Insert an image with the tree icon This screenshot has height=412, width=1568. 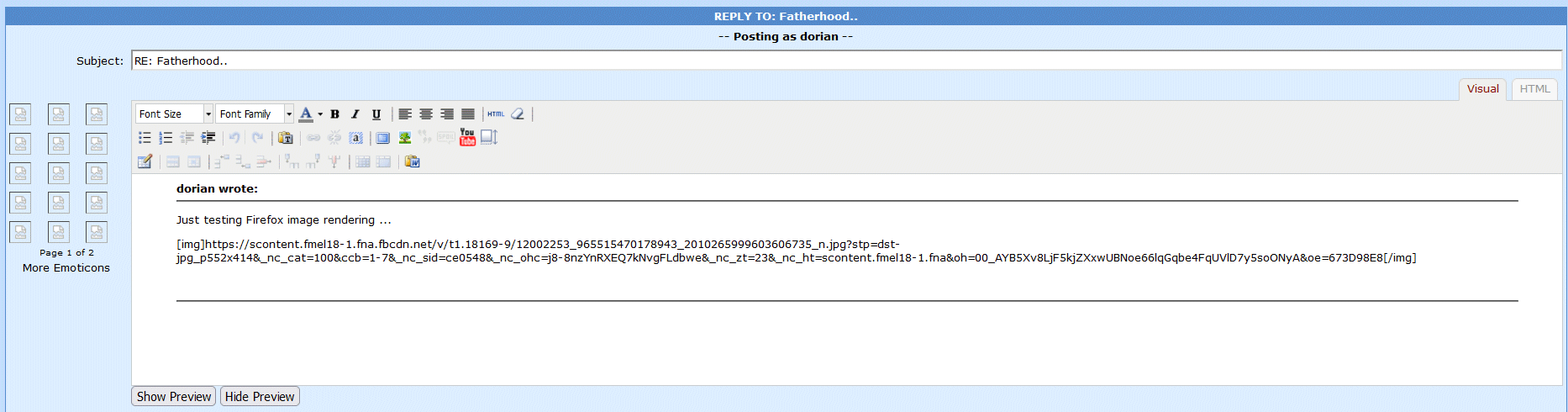[x=405, y=138]
